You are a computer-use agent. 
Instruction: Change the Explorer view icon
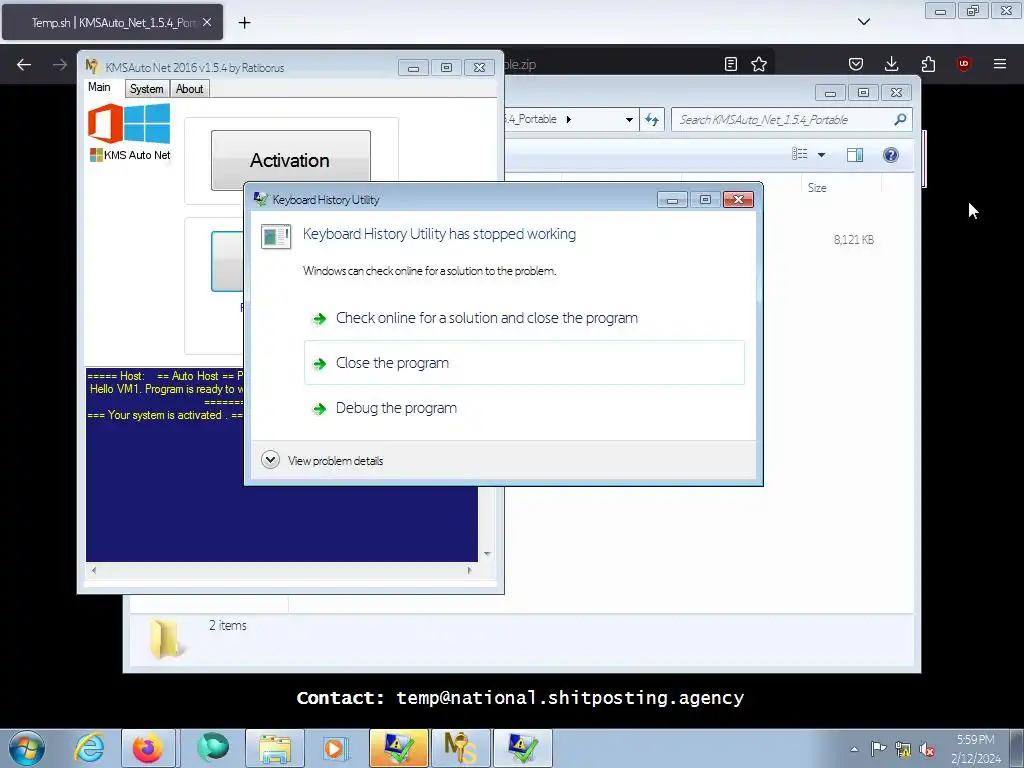[799, 154]
